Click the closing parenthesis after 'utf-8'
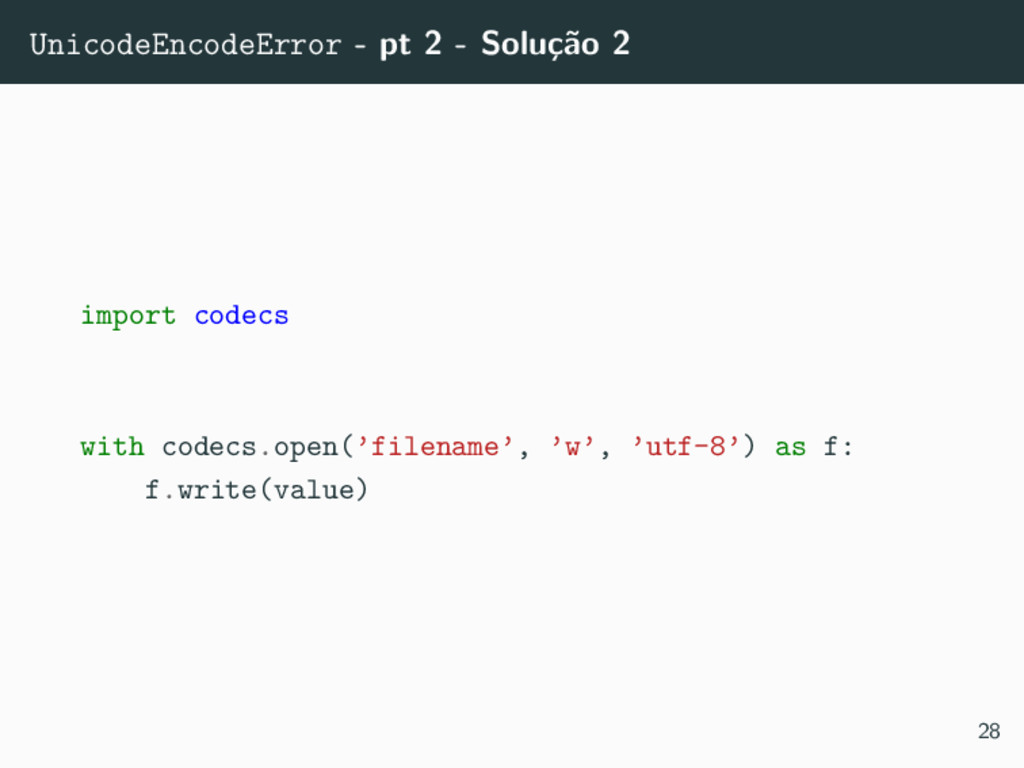The image size is (1024, 768). pyautogui.click(x=748, y=448)
